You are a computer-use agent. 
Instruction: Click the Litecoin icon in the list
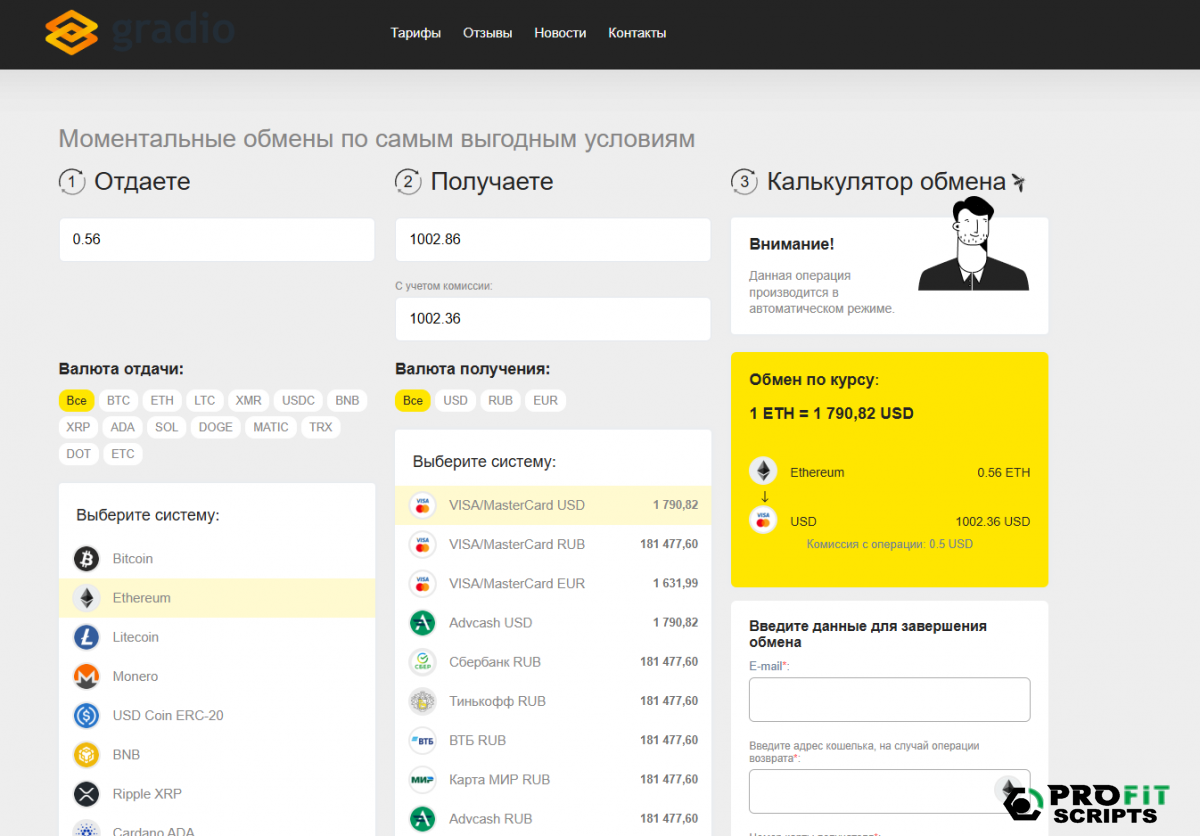point(87,637)
